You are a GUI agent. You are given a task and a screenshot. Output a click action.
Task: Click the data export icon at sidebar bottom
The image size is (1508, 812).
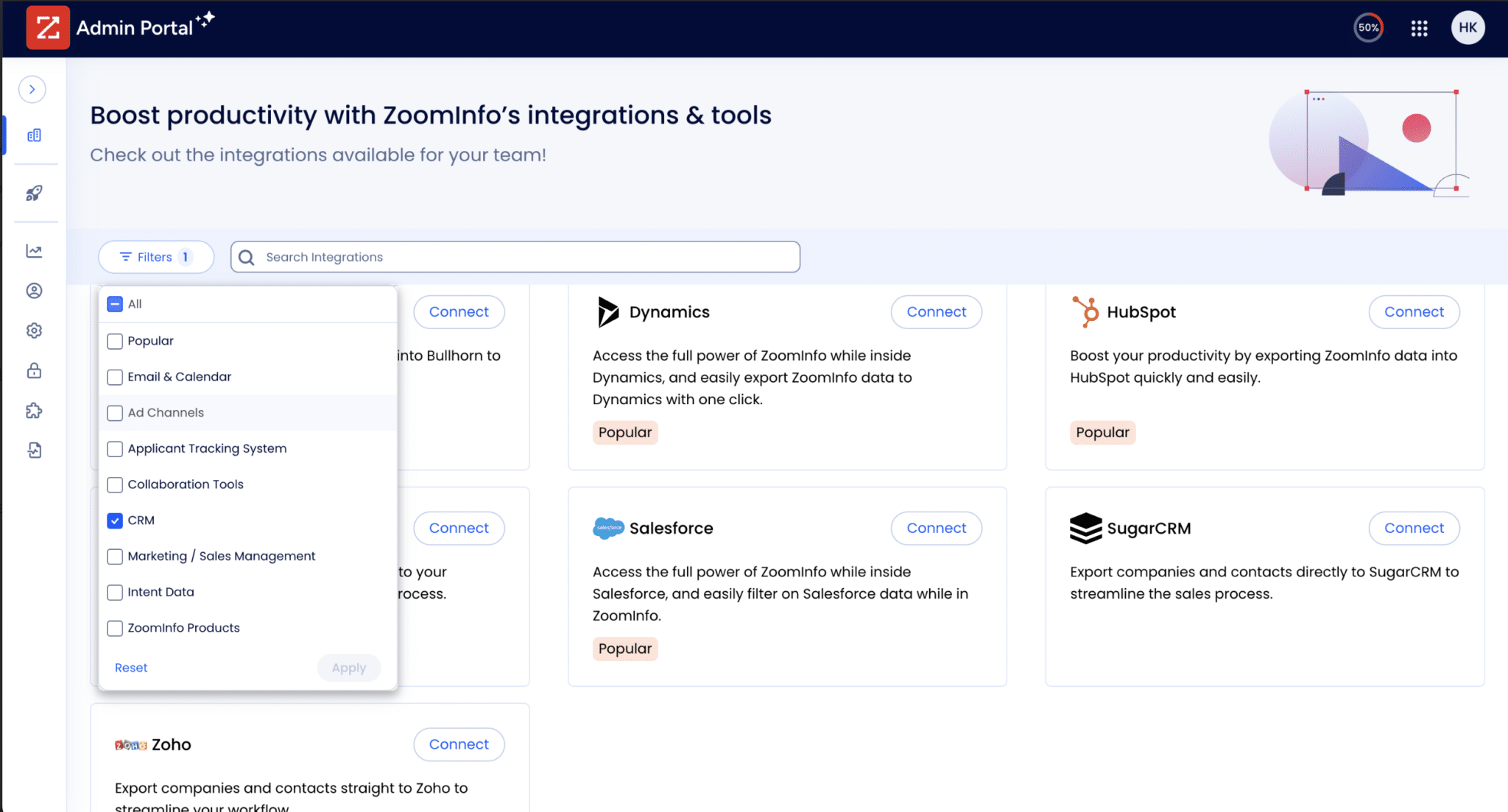tap(33, 450)
